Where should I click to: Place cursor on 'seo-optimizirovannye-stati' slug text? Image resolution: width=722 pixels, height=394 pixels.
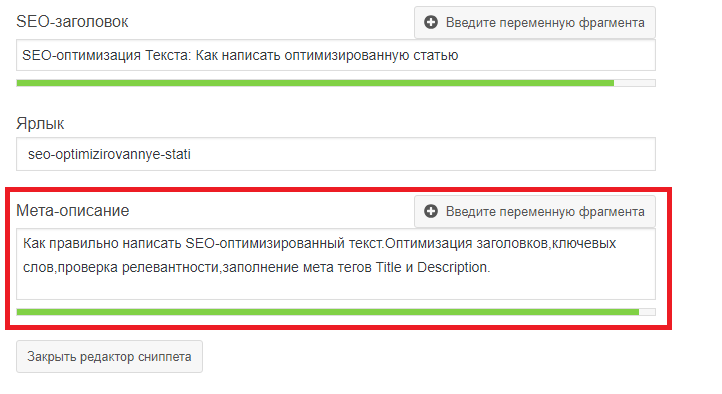tap(109, 154)
